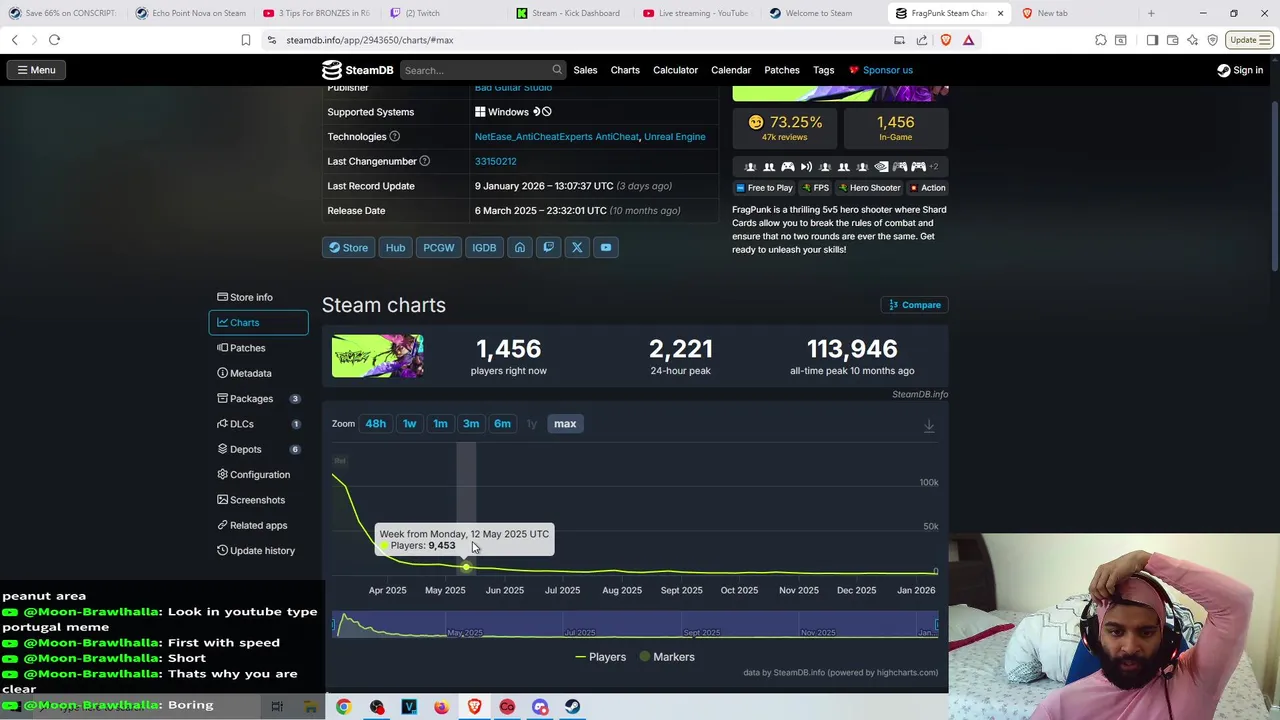Click the SteamDB logo
Viewport: 1280px width, 720px height.
click(357, 70)
